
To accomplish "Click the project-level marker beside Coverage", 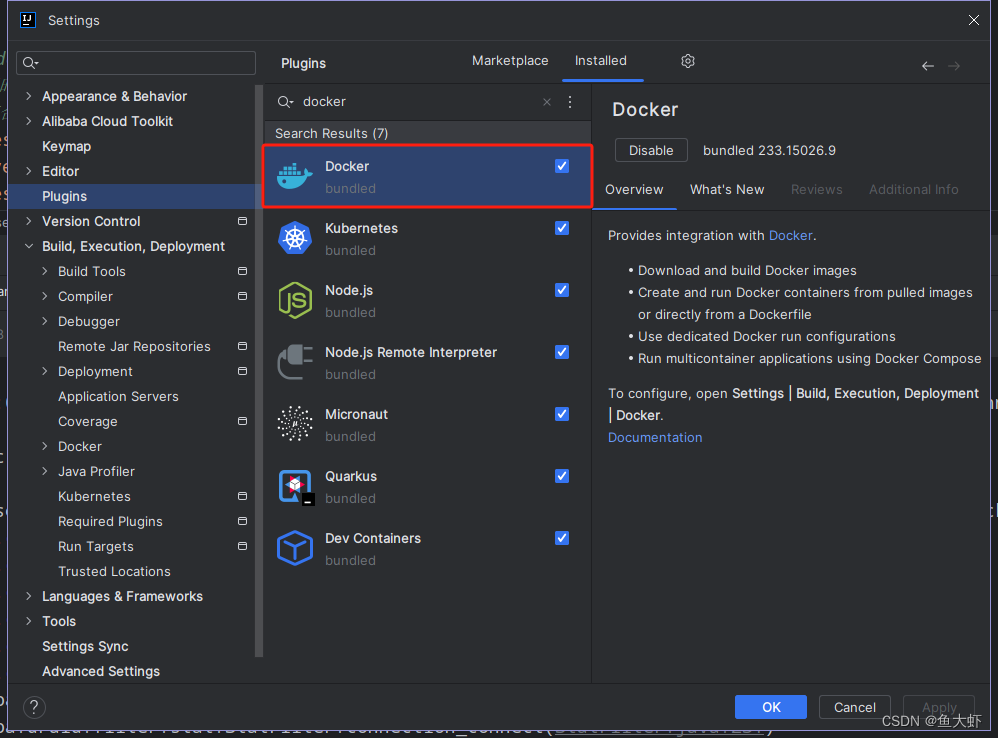I will [x=242, y=421].
